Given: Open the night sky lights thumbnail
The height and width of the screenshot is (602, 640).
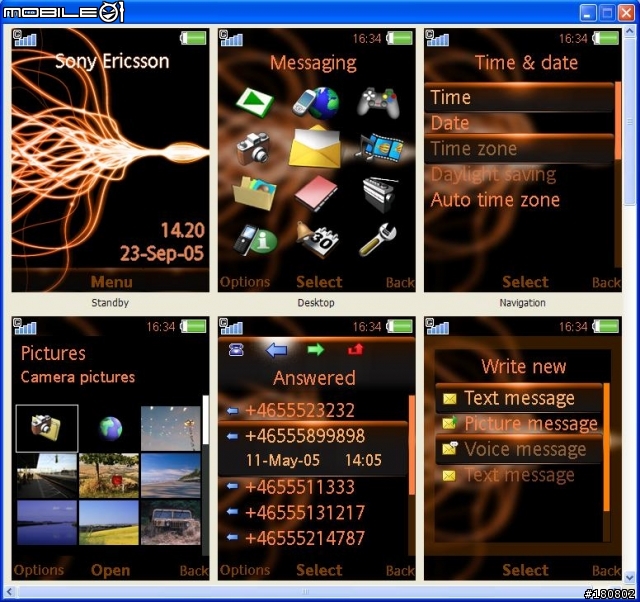Looking at the screenshot, I should 171,429.
